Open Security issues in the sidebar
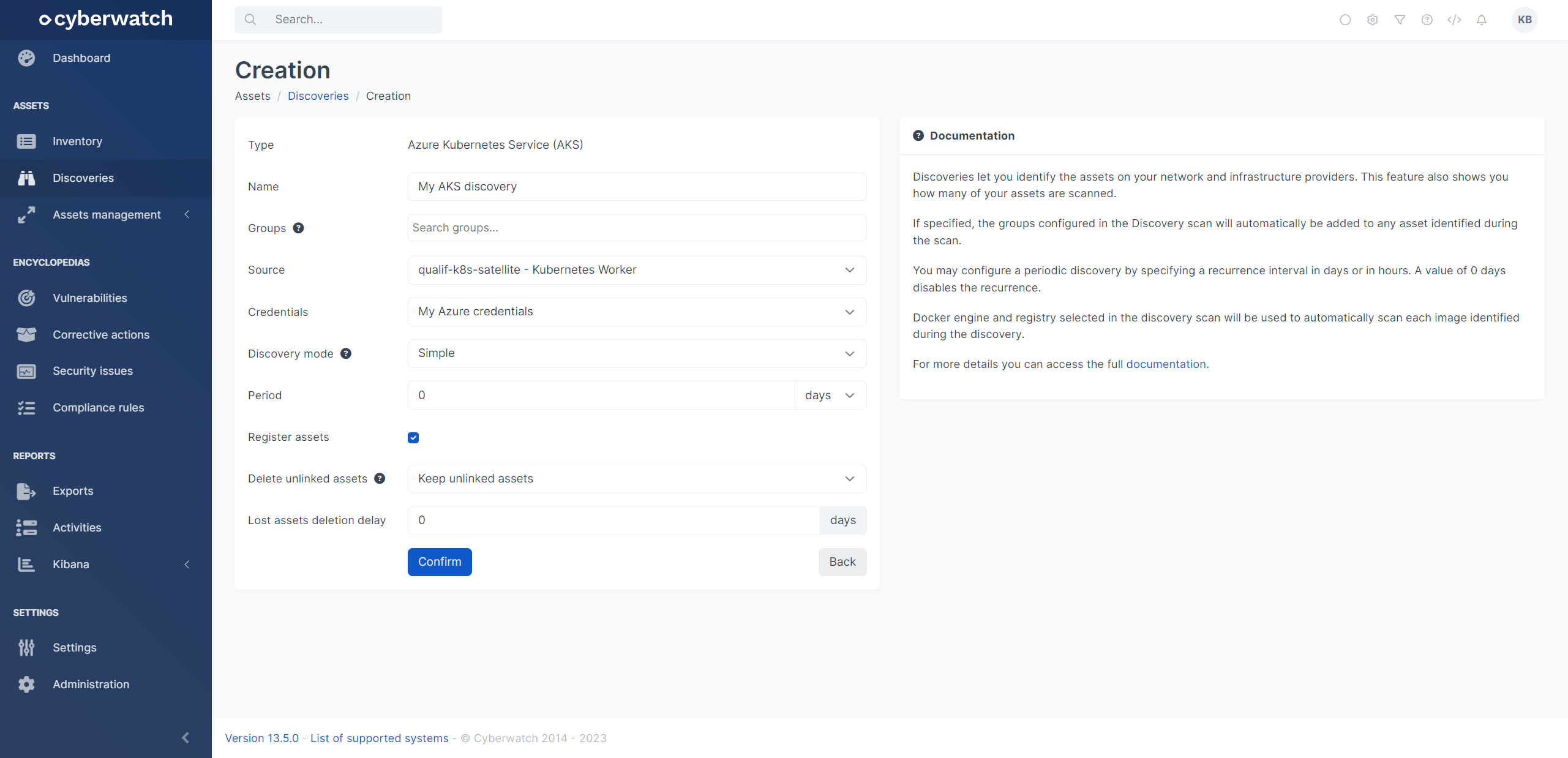This screenshot has width=1568, height=758. [106, 371]
